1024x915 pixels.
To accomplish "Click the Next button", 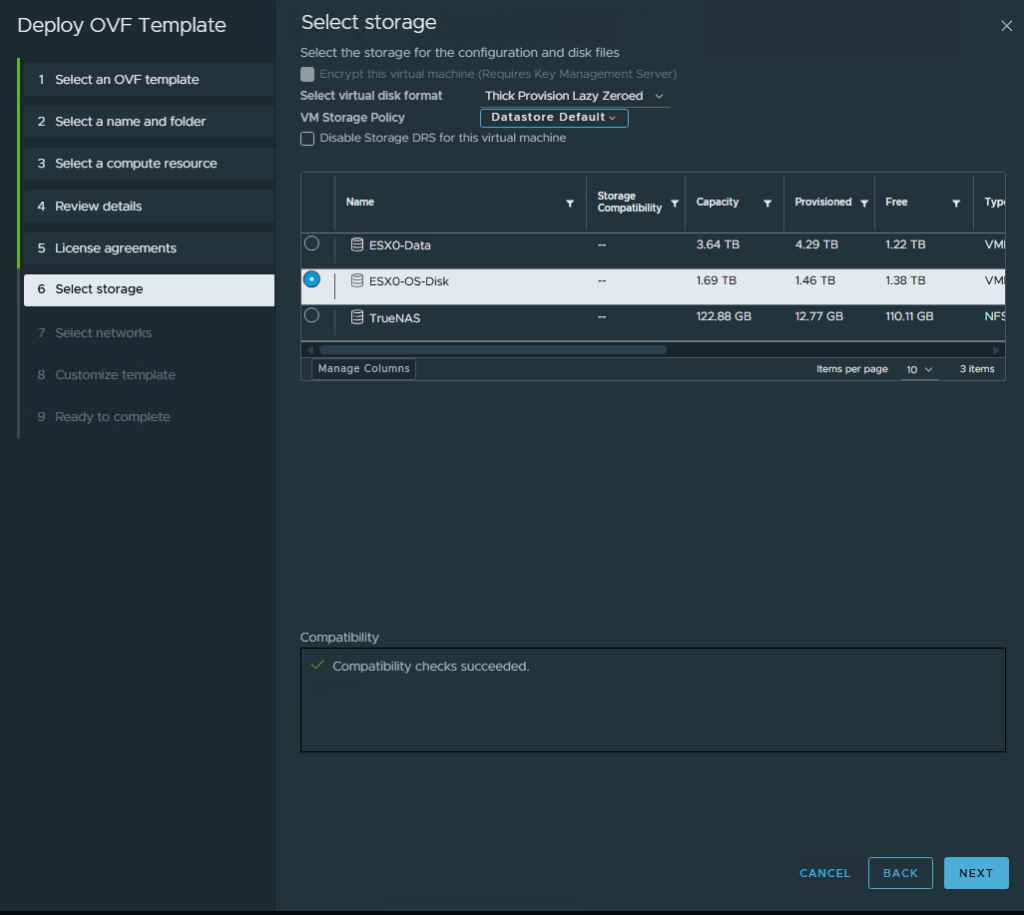I will [975, 873].
